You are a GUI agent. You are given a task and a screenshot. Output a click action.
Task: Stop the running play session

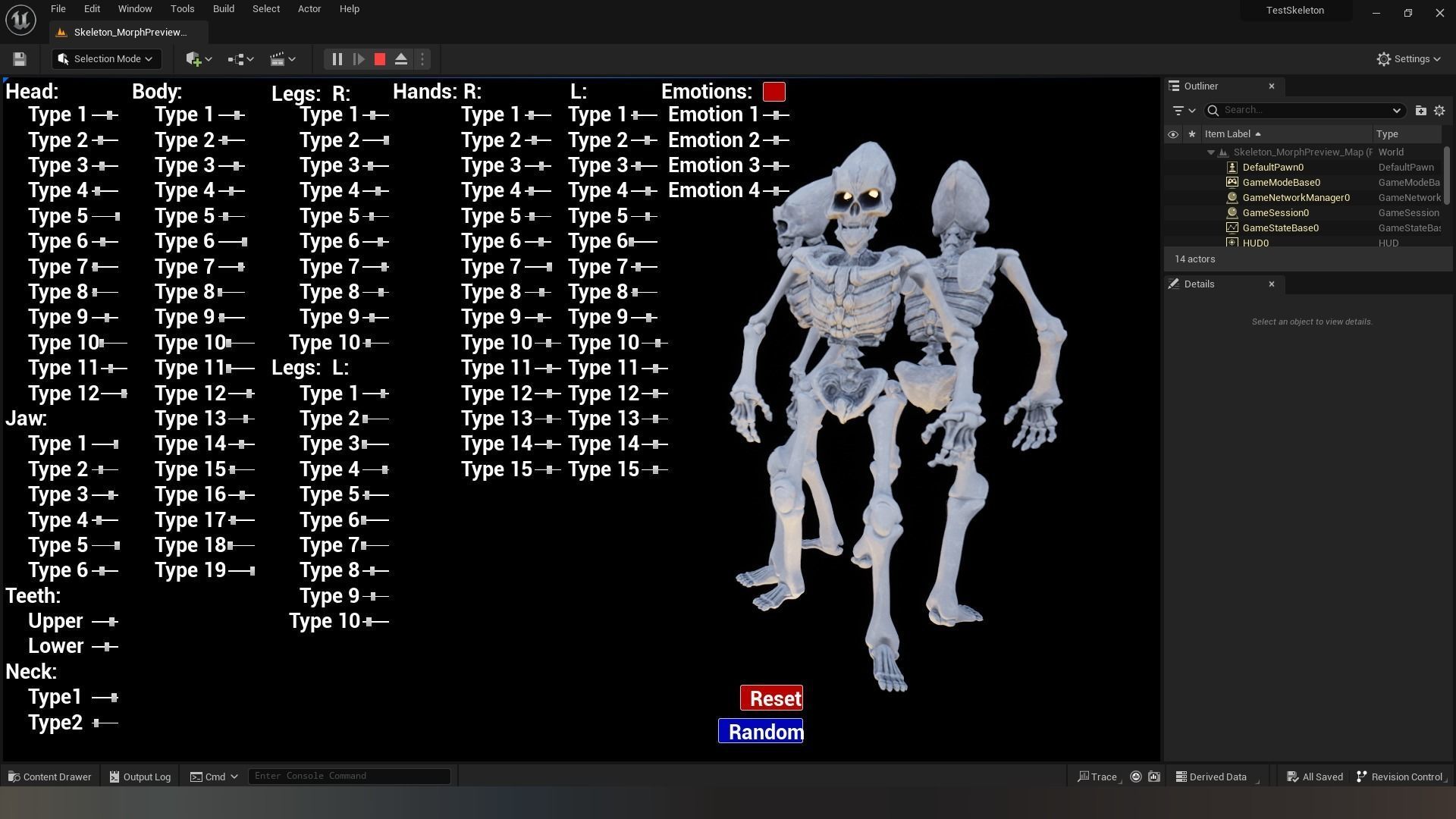pos(380,59)
